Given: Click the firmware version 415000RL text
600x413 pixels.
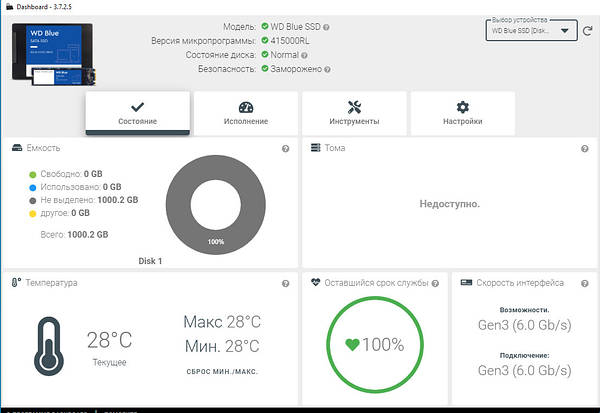Looking at the screenshot, I should click(290, 41).
